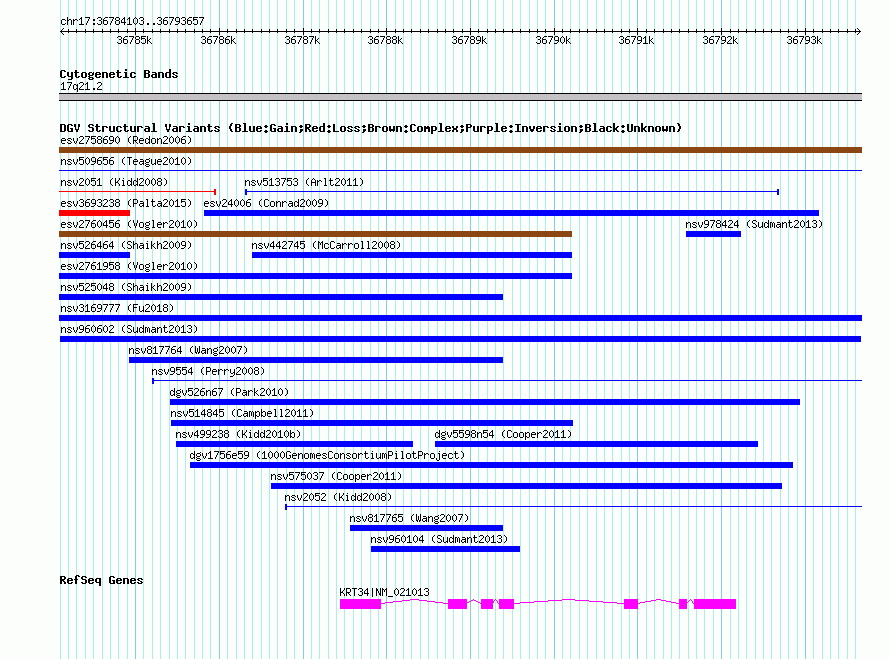
Task: Click the KRT34|NM_021013 gene label
Action: 384,592
